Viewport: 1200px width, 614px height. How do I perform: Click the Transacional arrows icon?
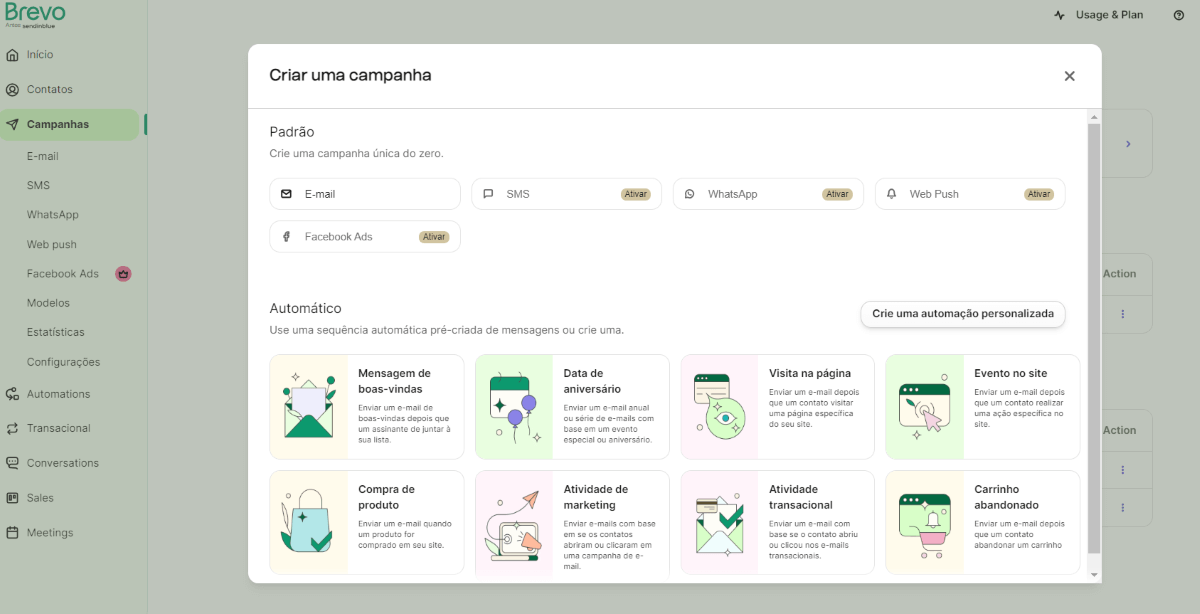tap(12, 428)
